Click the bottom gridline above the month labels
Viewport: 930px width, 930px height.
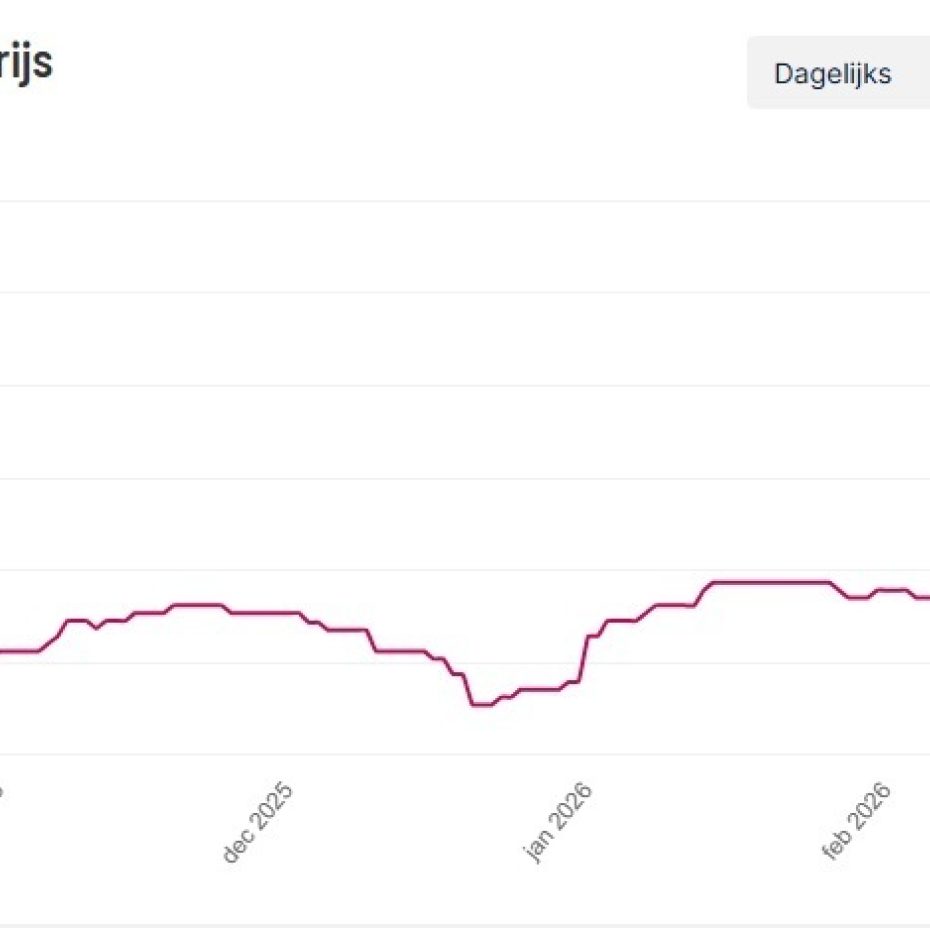pos(465,754)
